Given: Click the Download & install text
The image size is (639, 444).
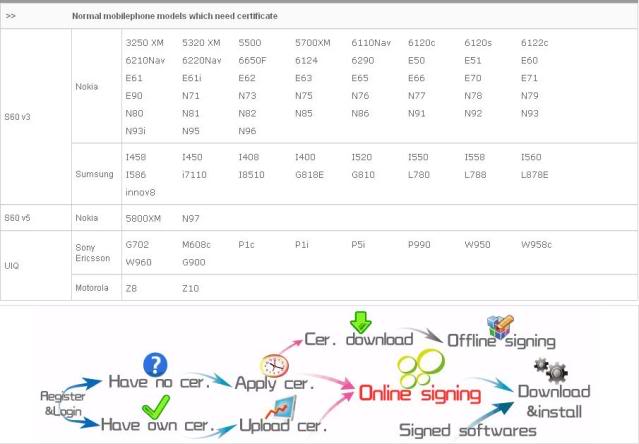Looking at the screenshot, I should [553, 400].
